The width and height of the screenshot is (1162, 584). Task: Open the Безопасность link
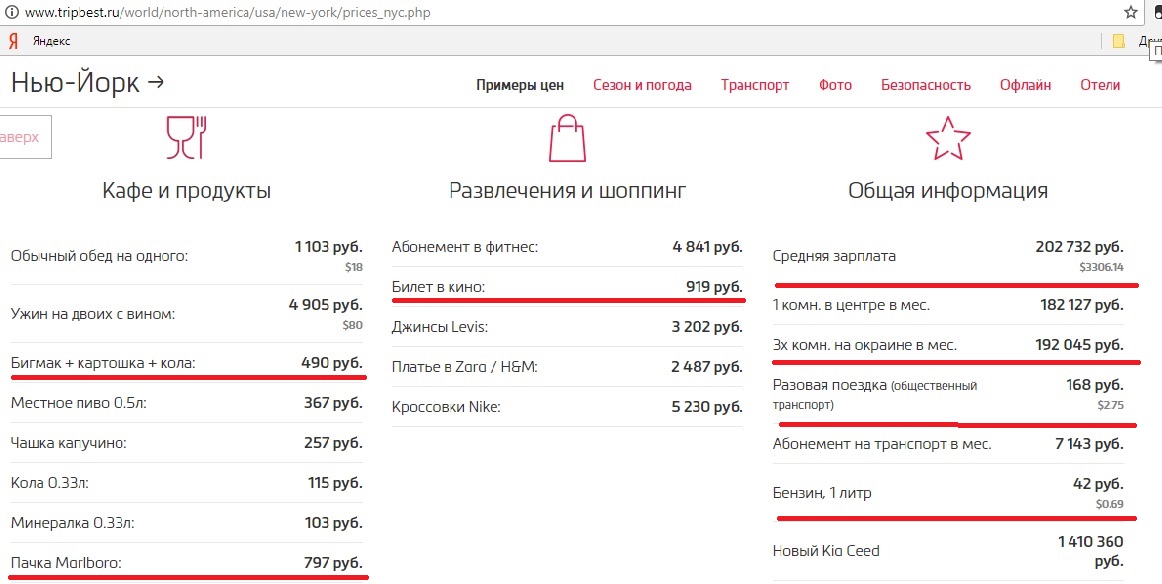(926, 85)
